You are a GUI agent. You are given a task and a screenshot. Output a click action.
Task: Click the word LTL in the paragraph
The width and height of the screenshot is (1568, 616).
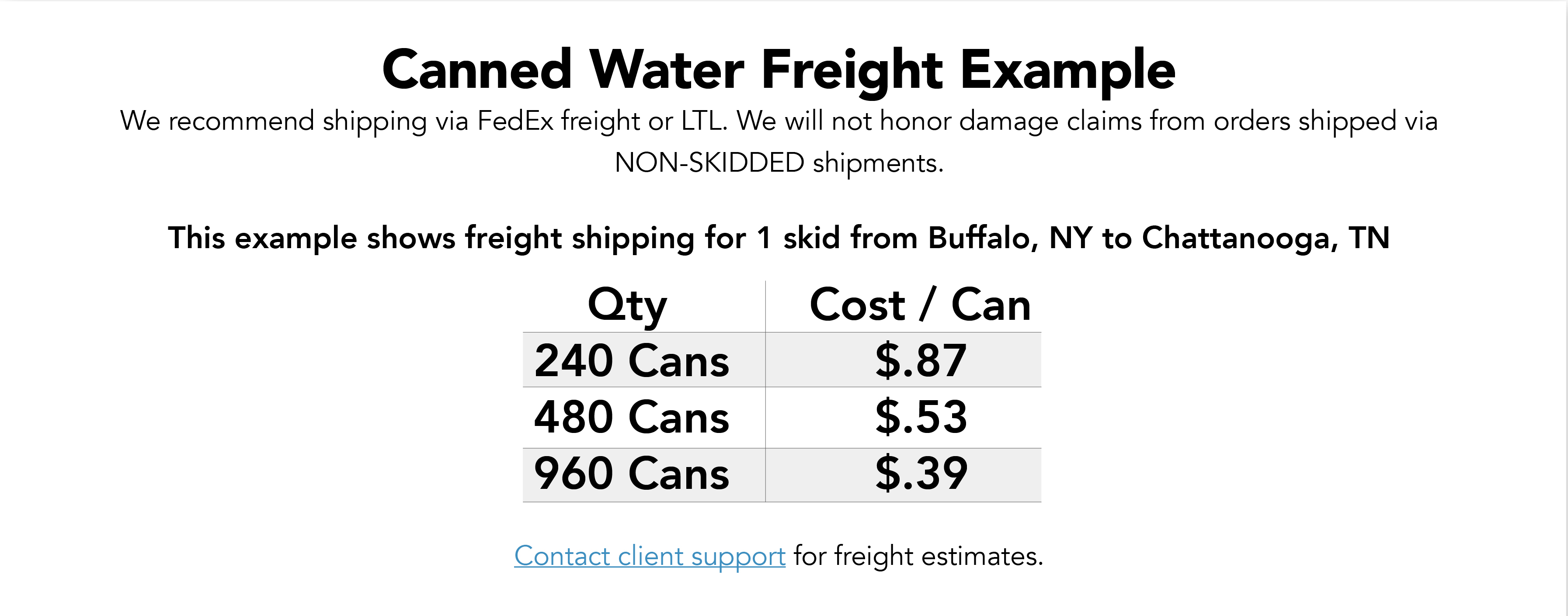pos(703,121)
